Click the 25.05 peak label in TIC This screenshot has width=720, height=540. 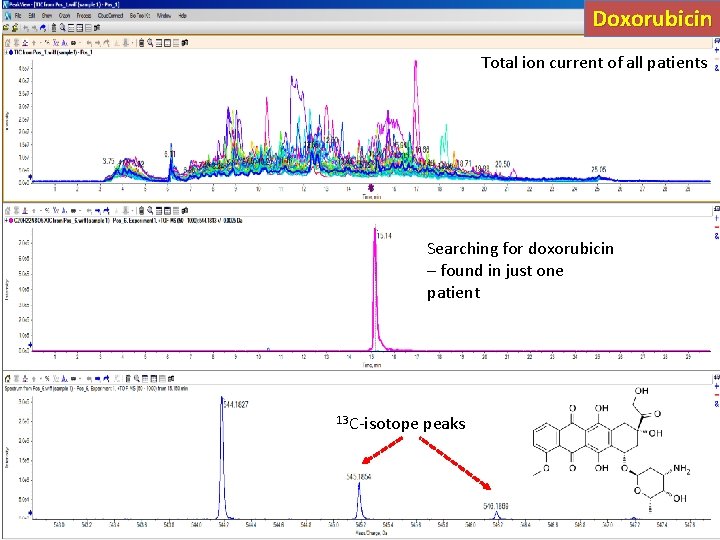(598, 169)
